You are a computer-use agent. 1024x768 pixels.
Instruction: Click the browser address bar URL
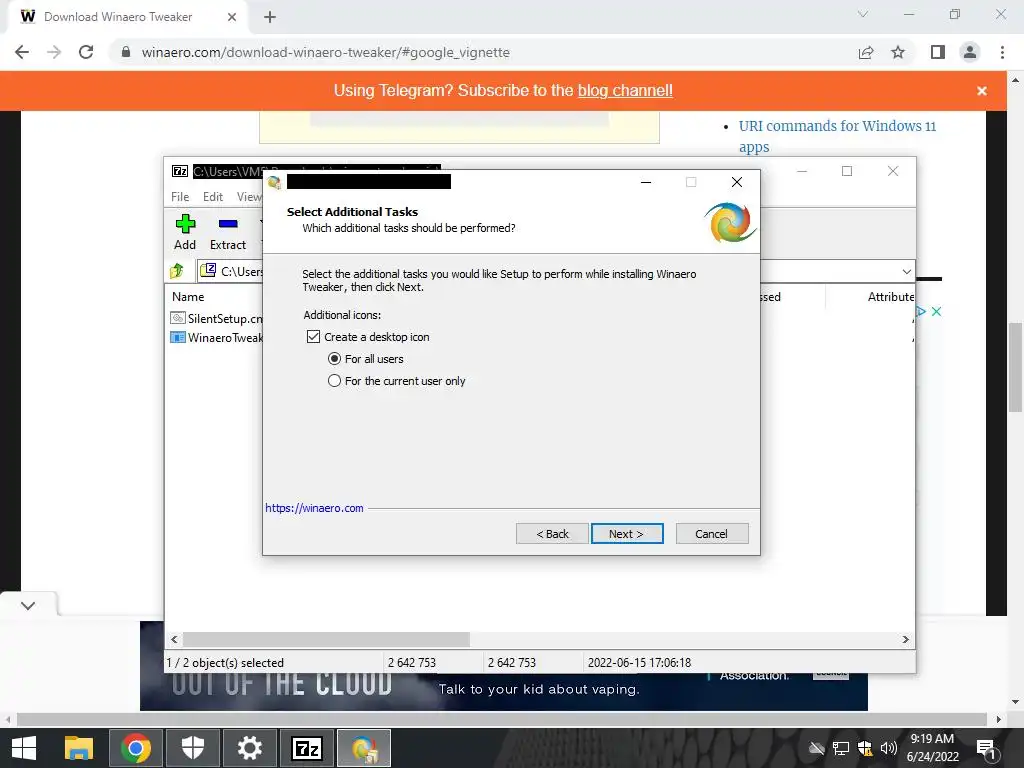[325, 52]
